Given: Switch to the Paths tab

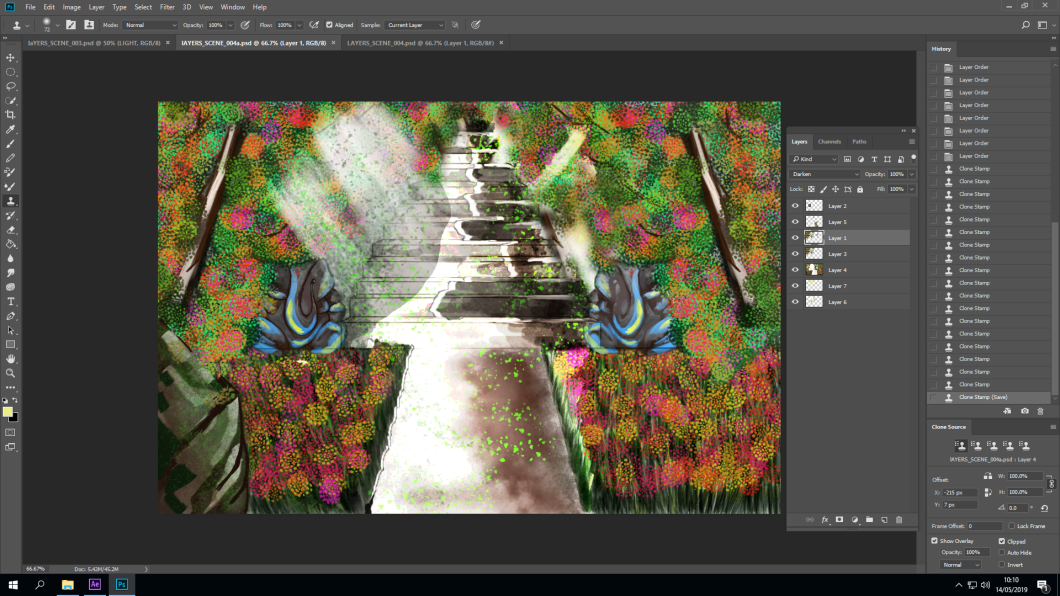Looking at the screenshot, I should point(859,142).
